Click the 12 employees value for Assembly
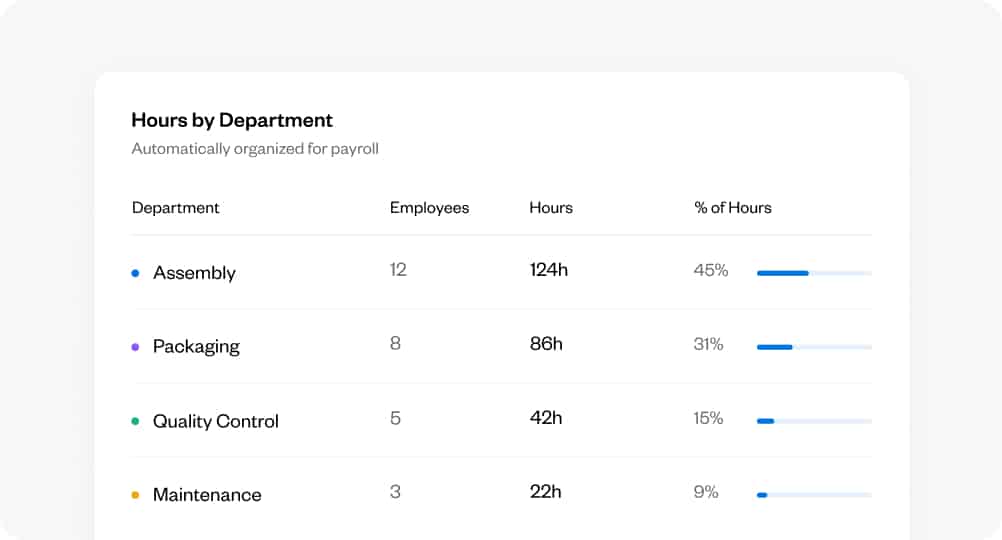The width and height of the screenshot is (1002, 540). [397, 270]
